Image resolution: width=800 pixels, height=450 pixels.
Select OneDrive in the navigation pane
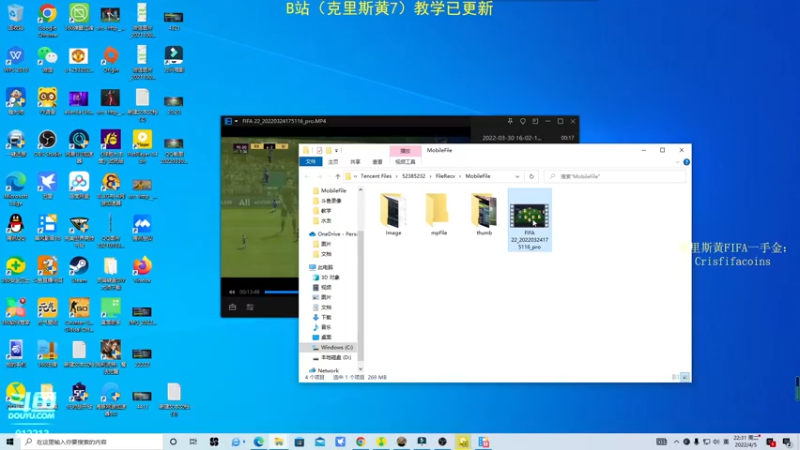click(333, 234)
